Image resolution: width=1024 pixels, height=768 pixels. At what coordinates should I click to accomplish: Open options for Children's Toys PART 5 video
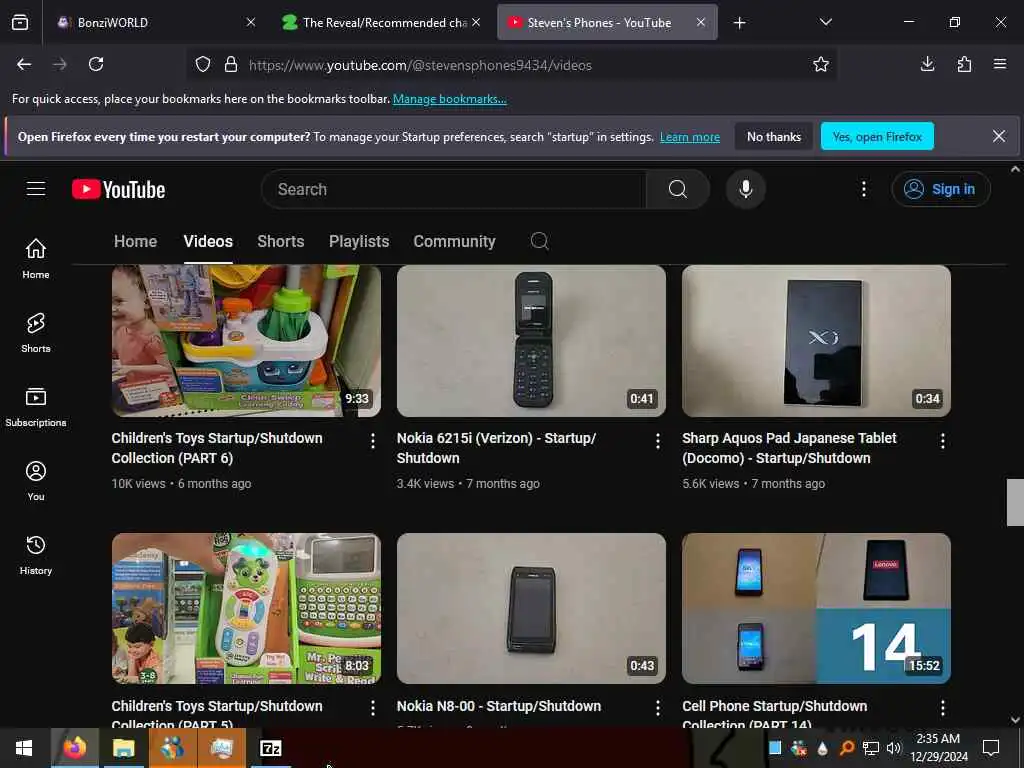372,708
